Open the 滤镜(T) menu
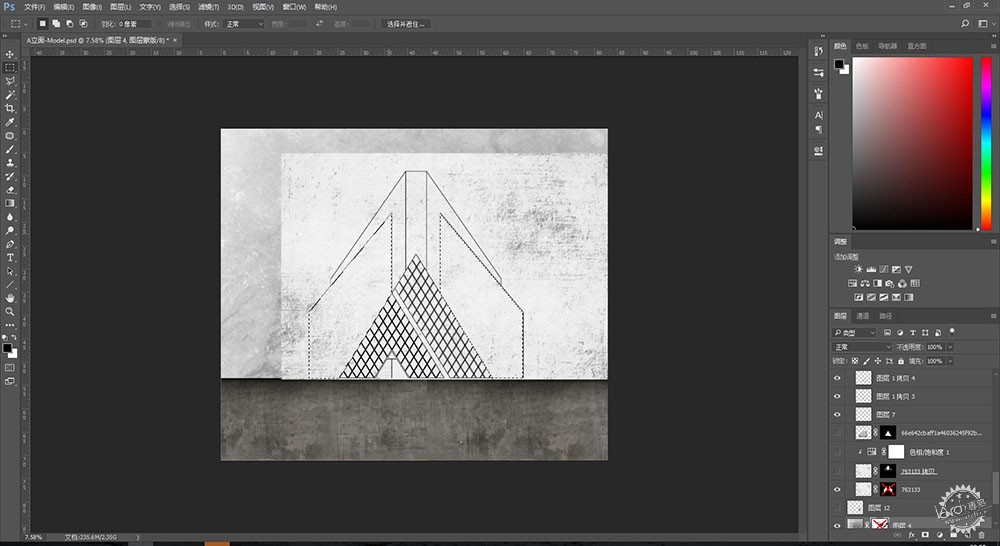 pos(208,7)
